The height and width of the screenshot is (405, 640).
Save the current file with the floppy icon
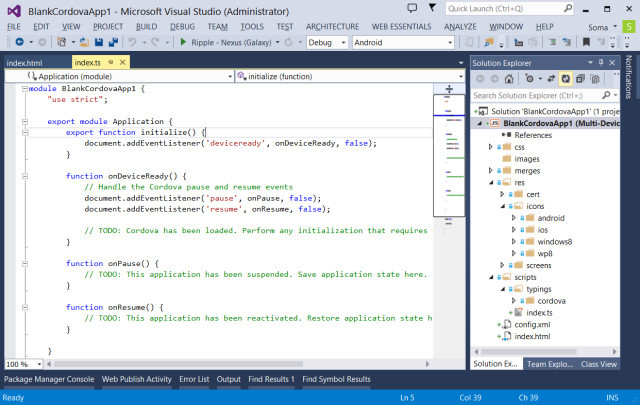click(99, 42)
